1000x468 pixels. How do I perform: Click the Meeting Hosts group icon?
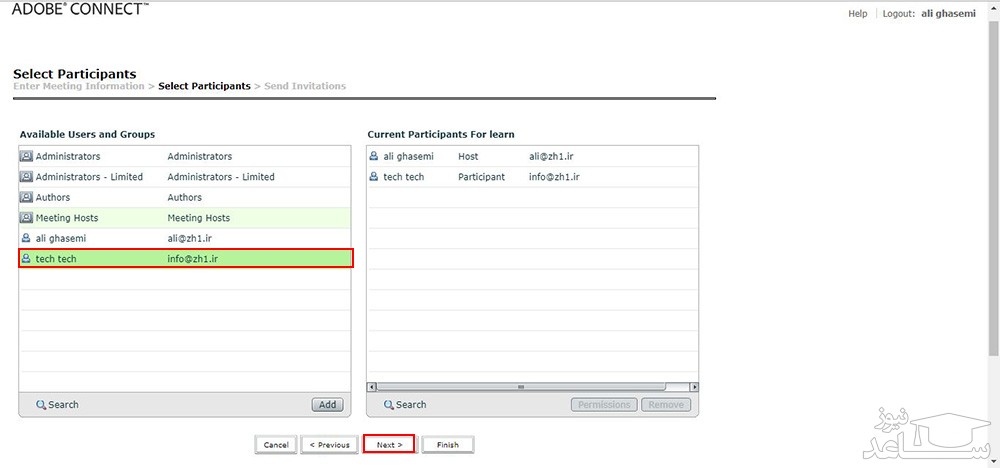click(x=27, y=218)
